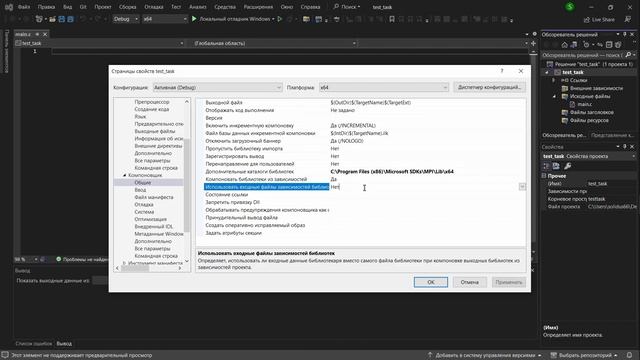Viewport: 640px width, 360px height.
Task: Select Оптимизация in the properties tree
Action: point(150,219)
